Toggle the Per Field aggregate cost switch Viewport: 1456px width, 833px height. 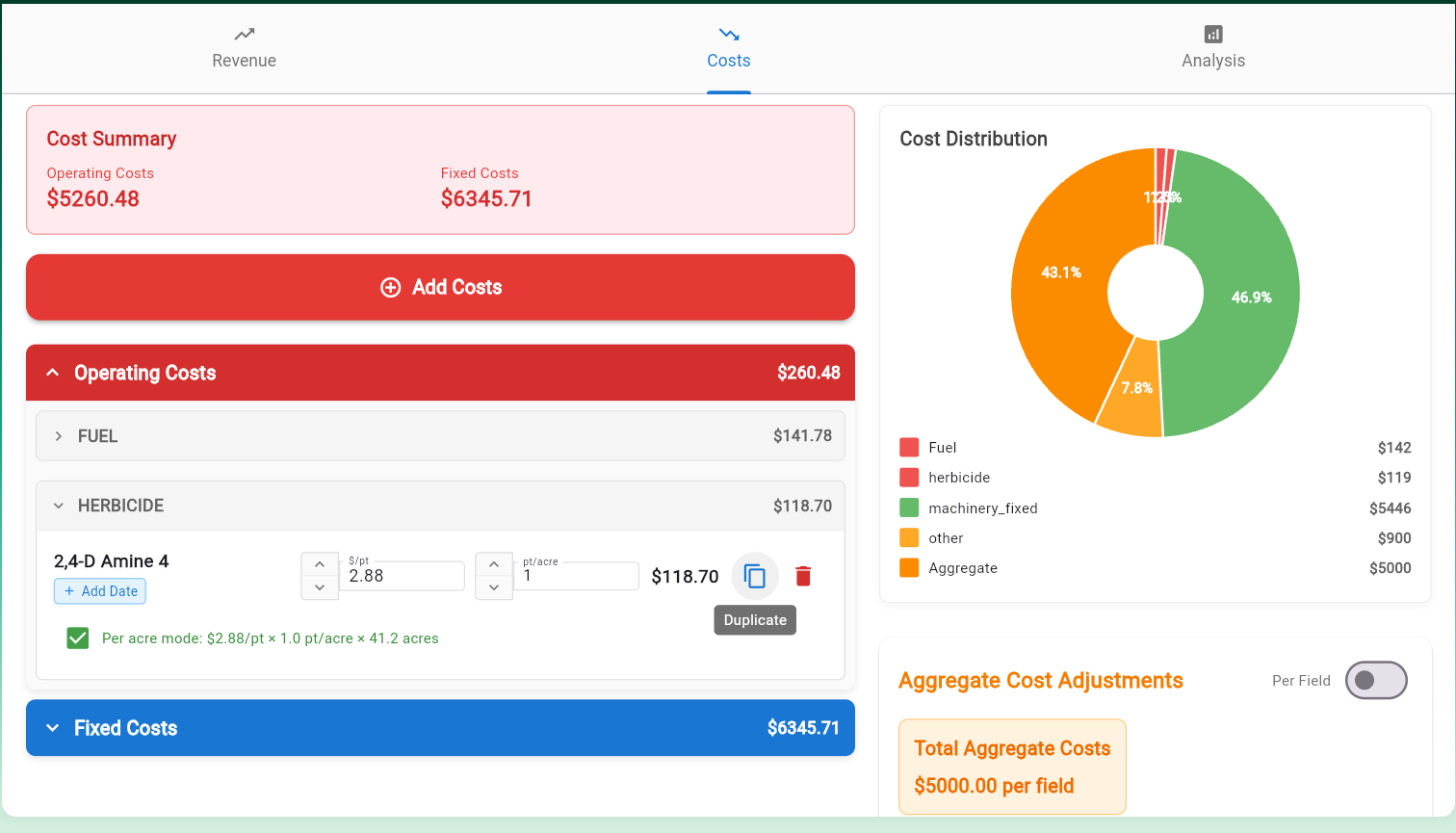(1375, 681)
